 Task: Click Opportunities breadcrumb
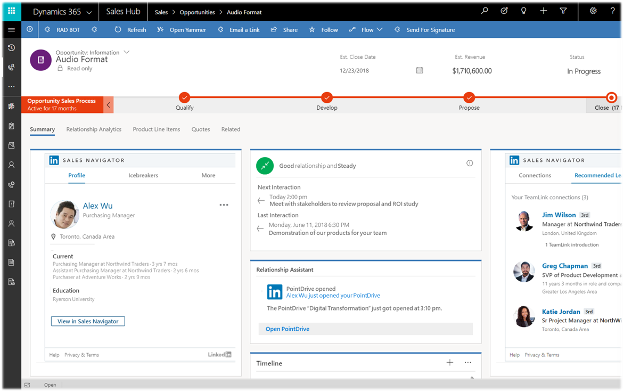tap(197, 12)
